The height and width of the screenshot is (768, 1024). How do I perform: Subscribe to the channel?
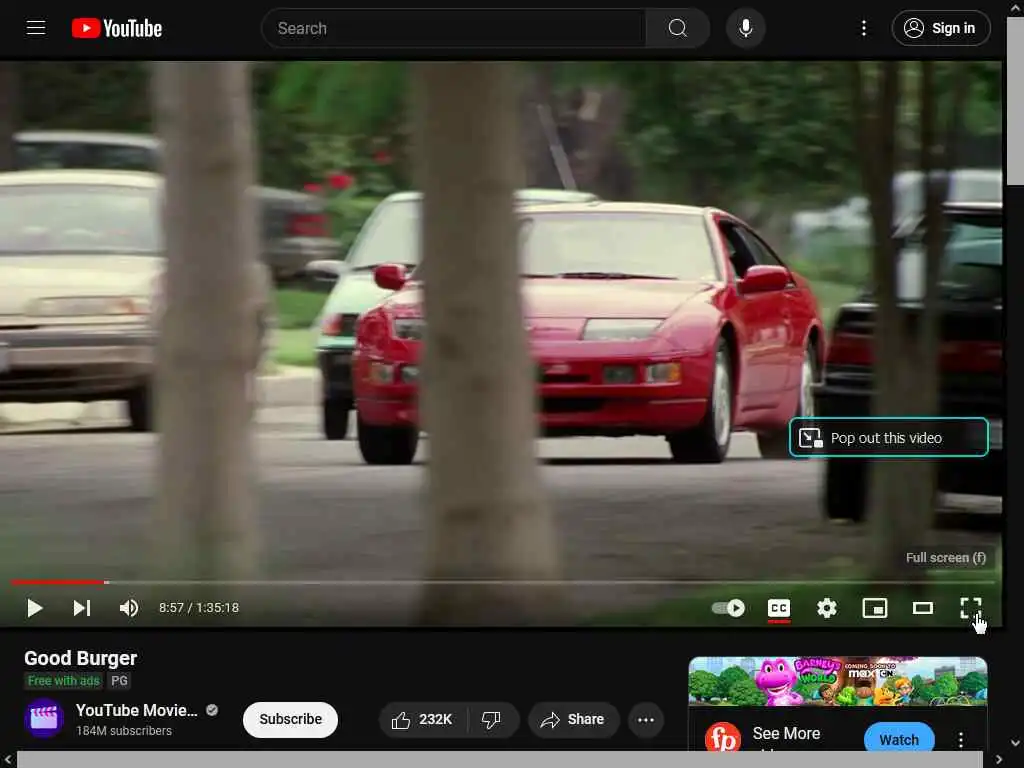(291, 719)
